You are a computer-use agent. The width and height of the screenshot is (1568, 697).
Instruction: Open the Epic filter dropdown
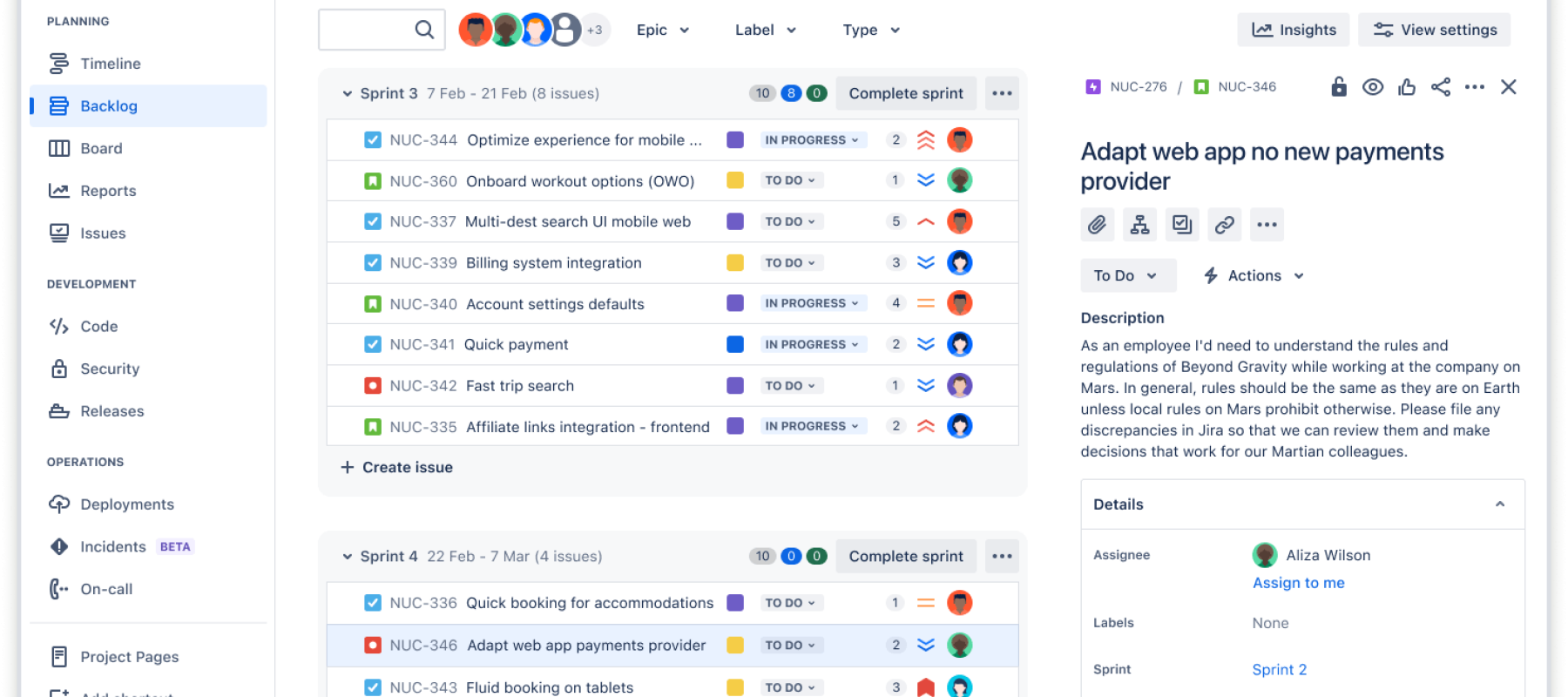[662, 30]
